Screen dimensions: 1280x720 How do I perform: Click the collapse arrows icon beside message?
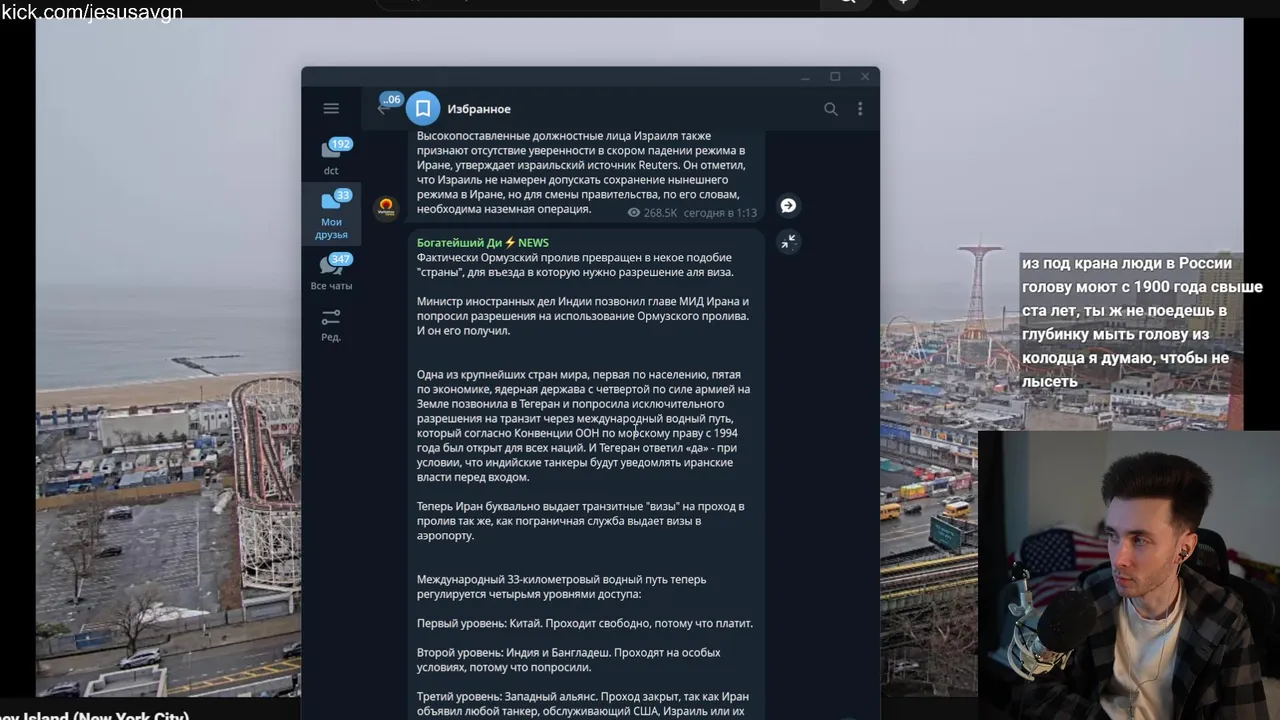click(x=789, y=242)
